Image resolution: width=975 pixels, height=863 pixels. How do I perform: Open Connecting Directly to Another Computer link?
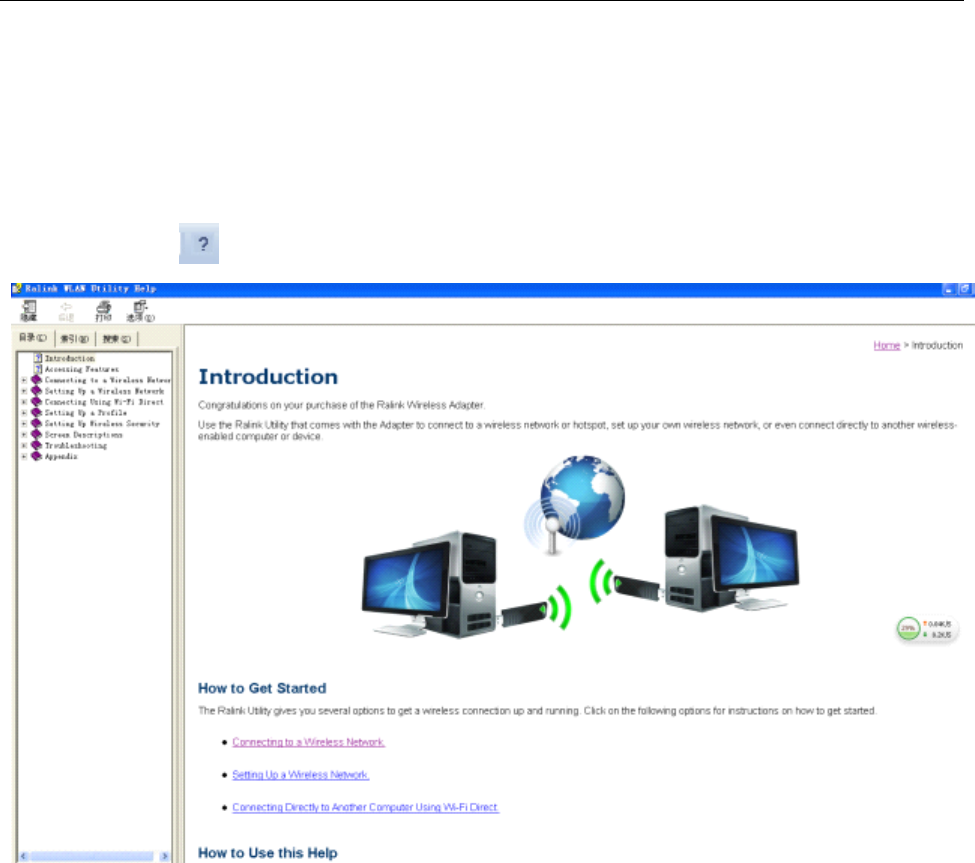tap(365, 807)
